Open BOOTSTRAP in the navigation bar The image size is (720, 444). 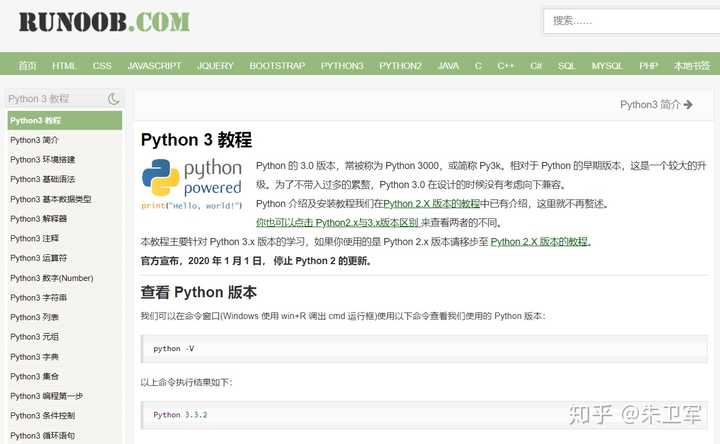pos(277,66)
